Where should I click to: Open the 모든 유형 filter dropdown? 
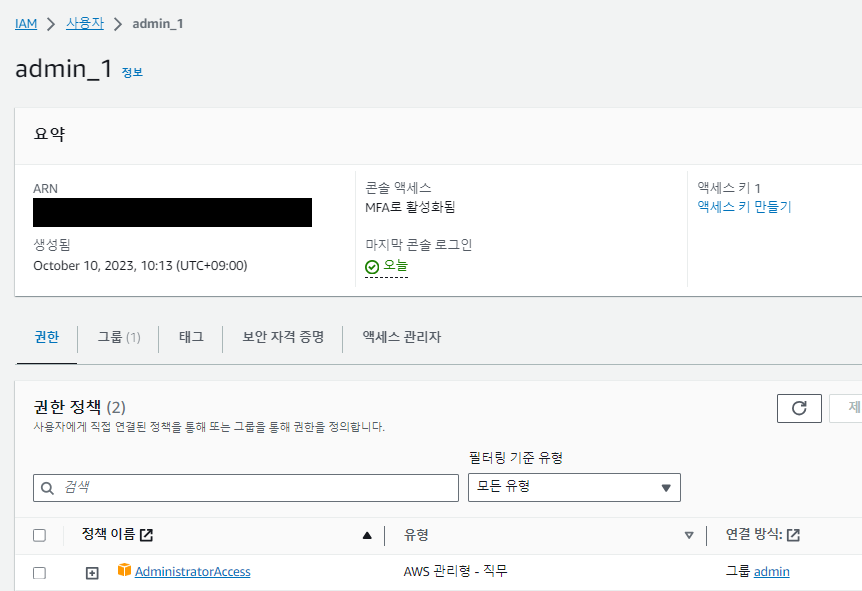574,488
